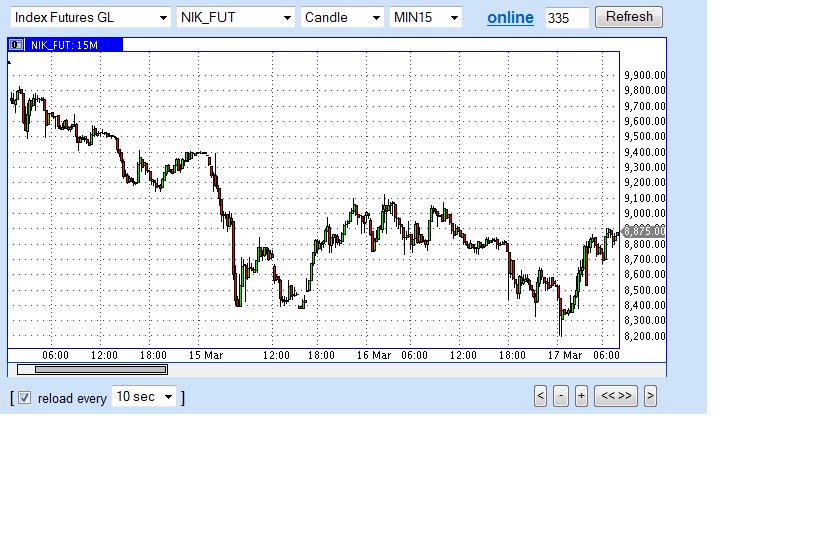825x548 pixels.
Task: Click the 8,500.00 price axis label
Action: pos(645,290)
